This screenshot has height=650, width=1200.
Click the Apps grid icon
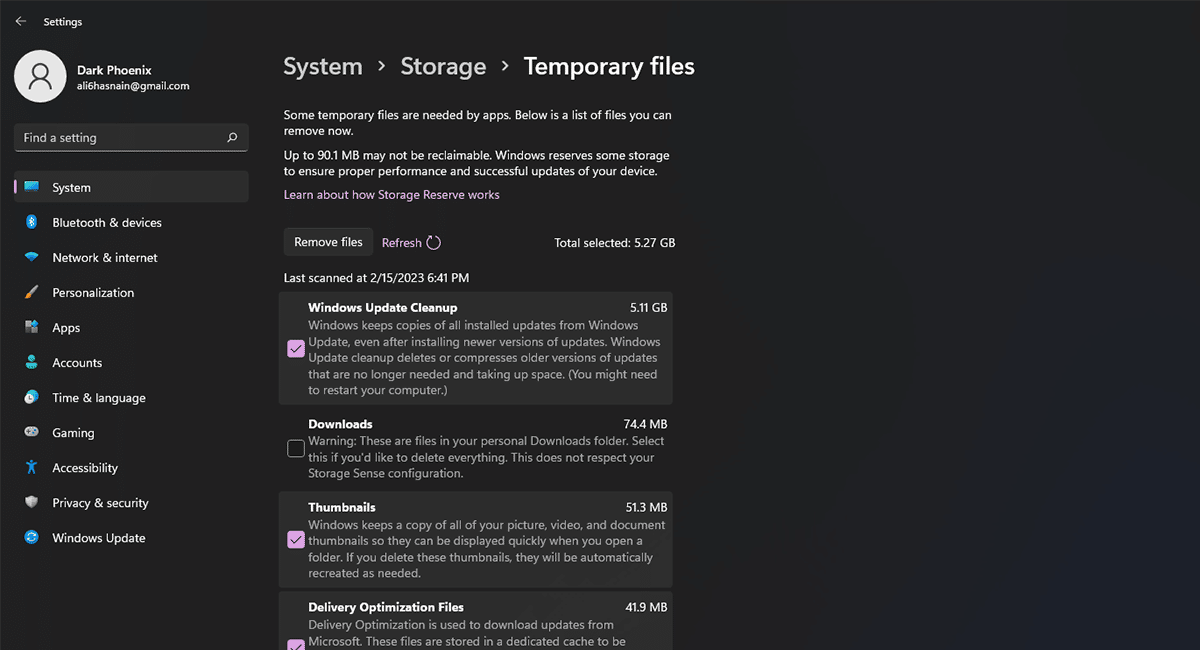[32, 328]
